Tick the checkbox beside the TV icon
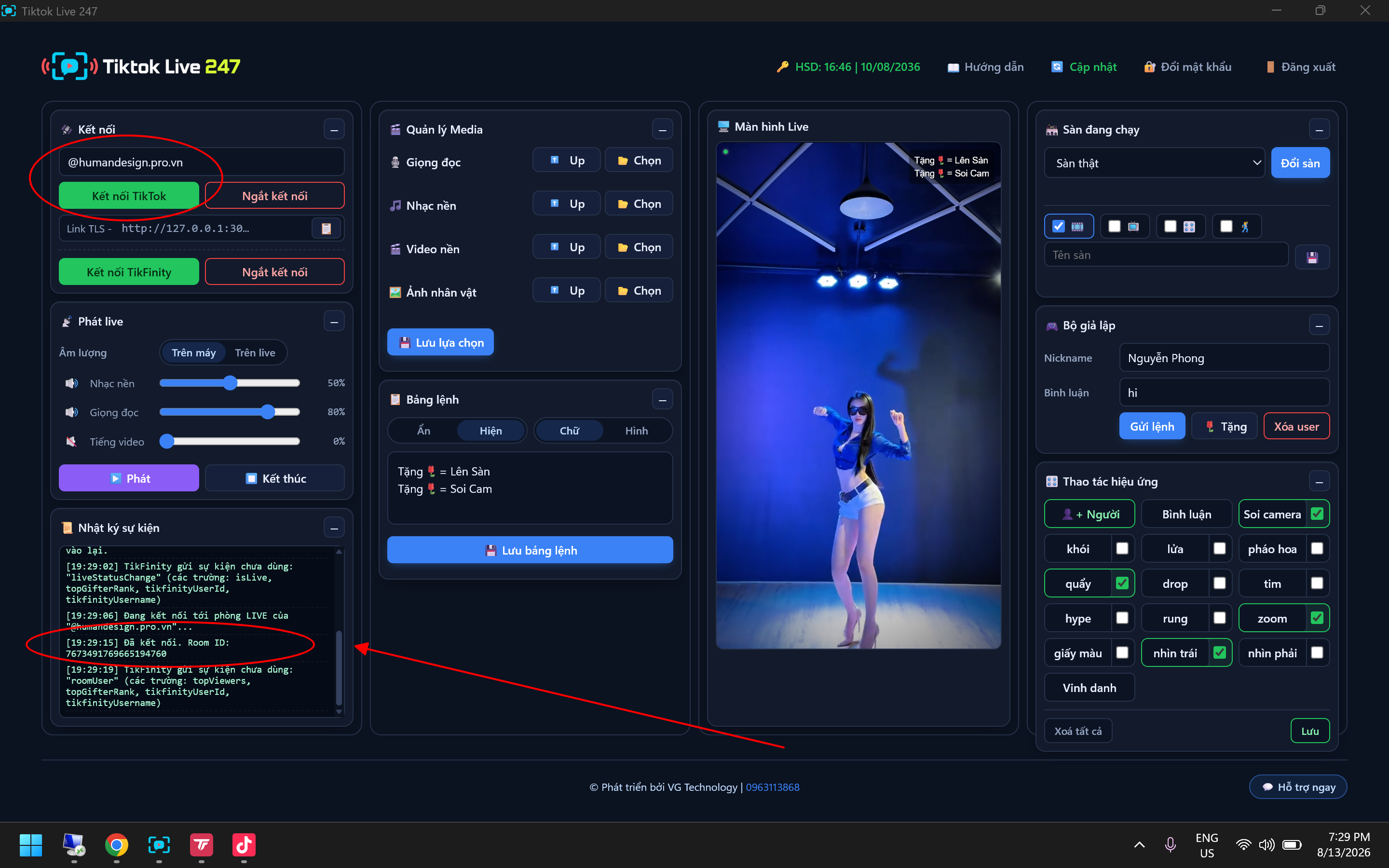The height and width of the screenshot is (868, 1389). [x=1115, y=226]
